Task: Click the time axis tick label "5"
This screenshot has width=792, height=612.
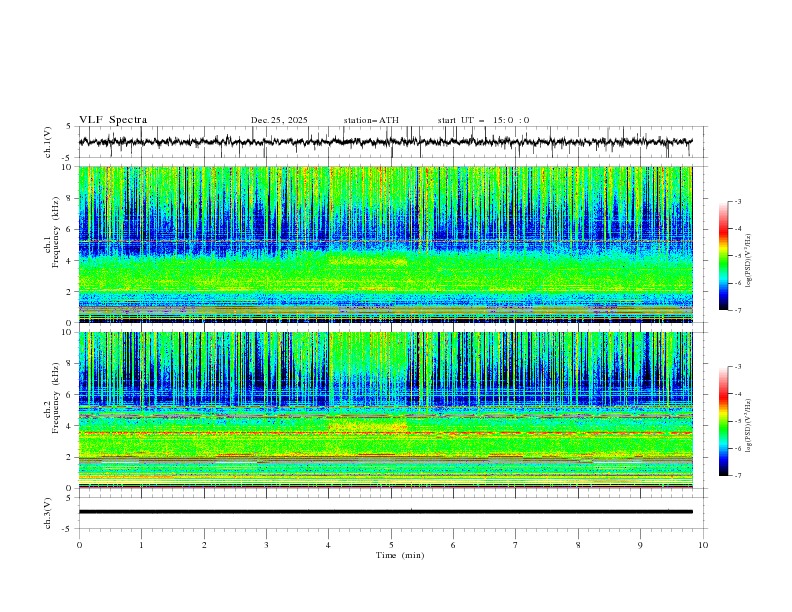Action: (x=391, y=545)
